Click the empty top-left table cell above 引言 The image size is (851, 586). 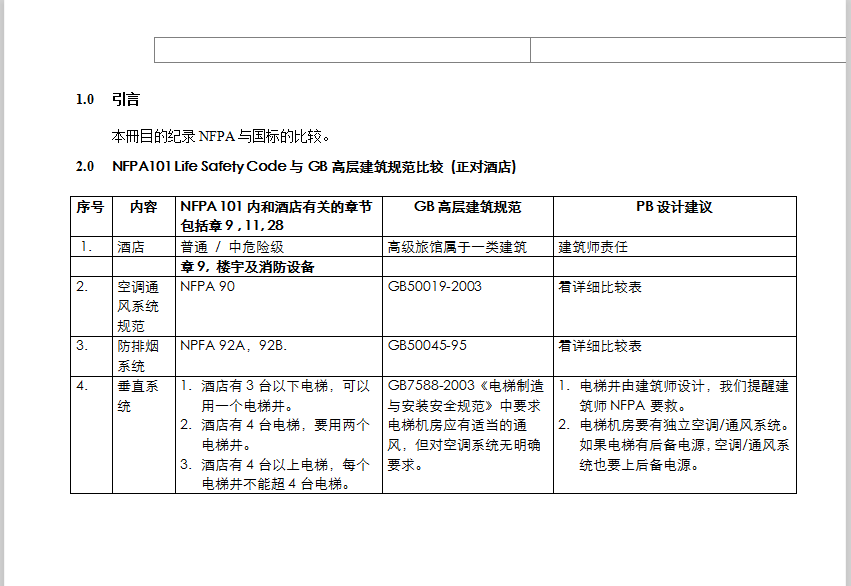pos(341,50)
